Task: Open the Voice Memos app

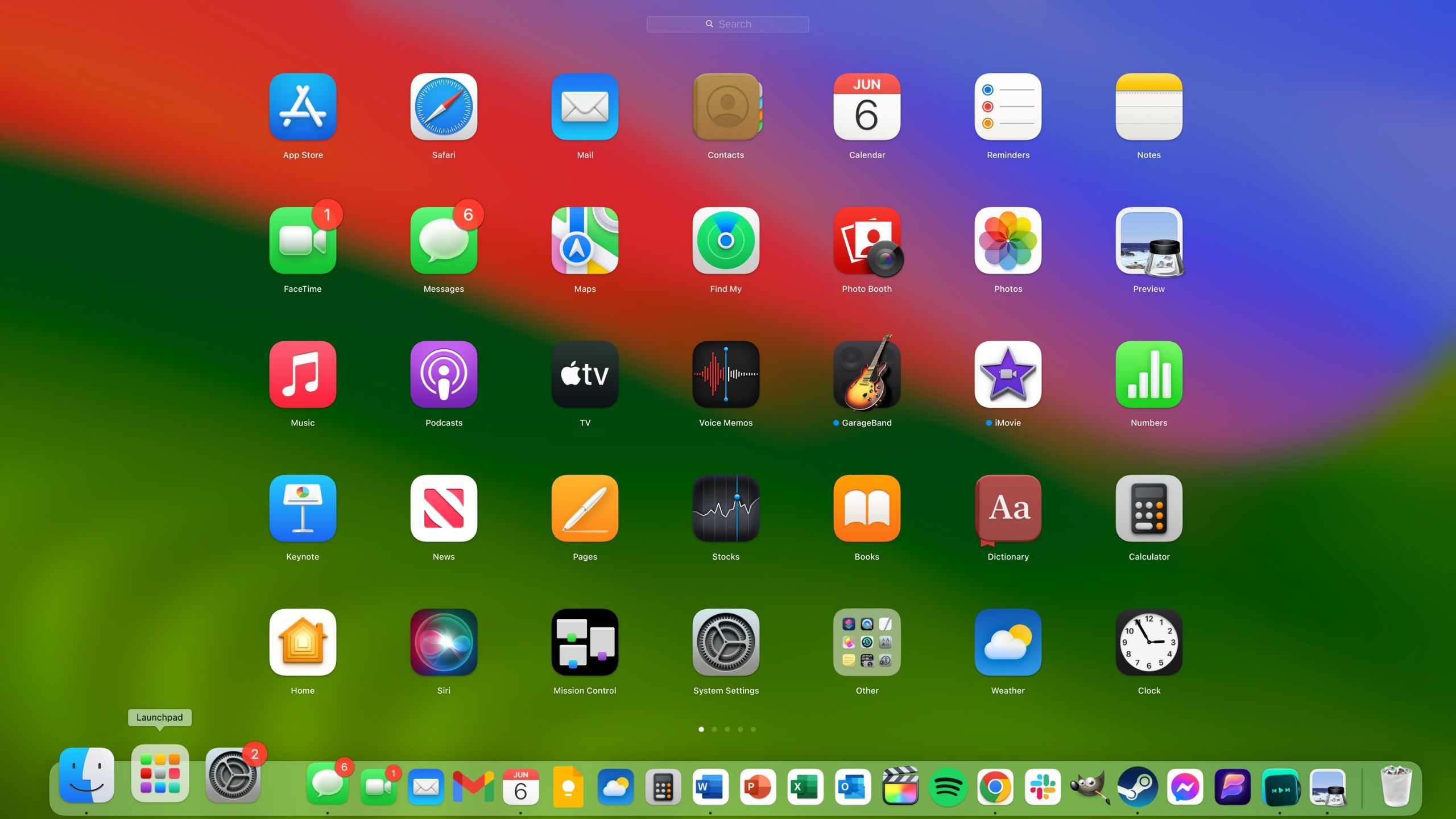Action: [726, 374]
